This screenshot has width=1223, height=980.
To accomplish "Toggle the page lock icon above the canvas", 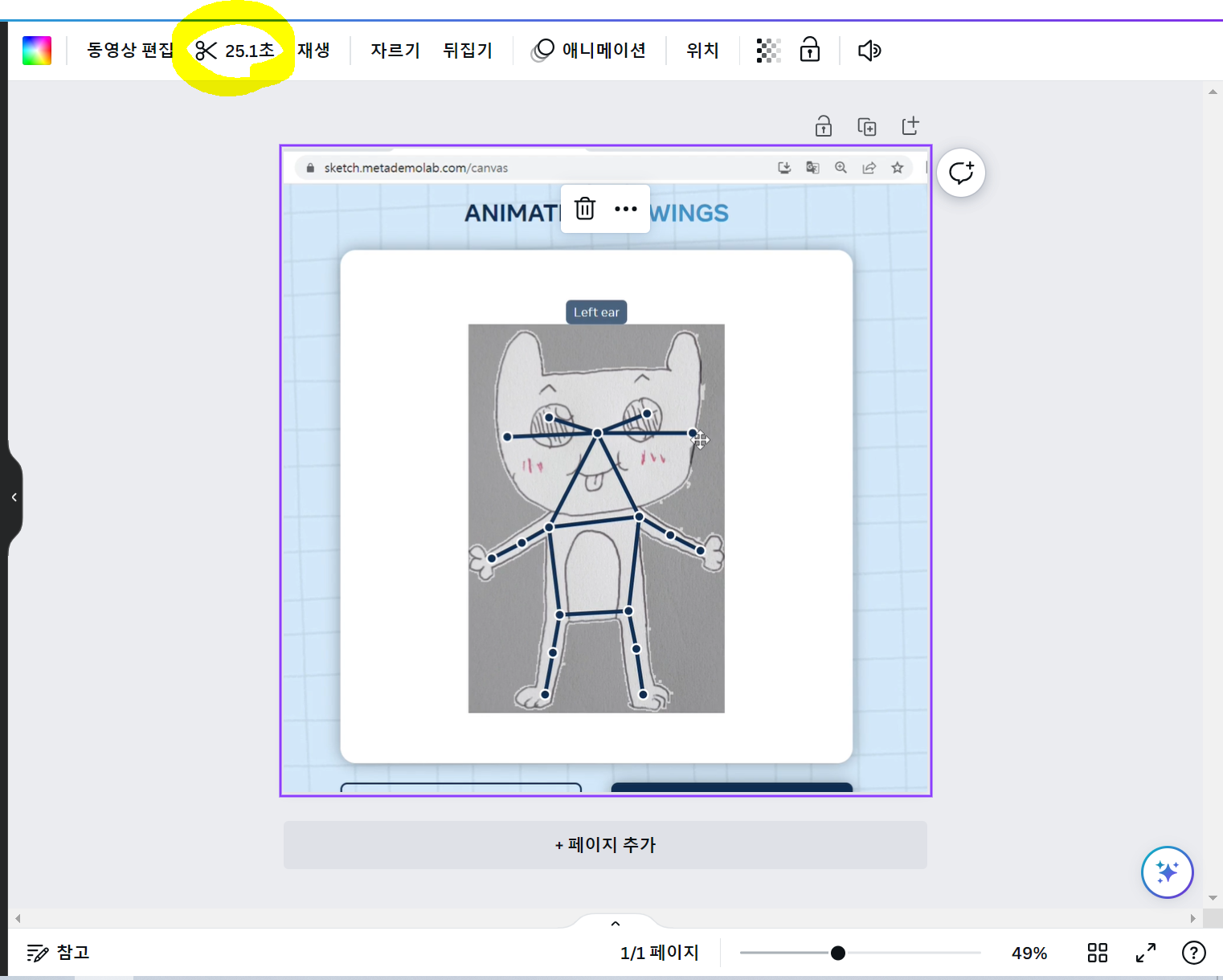I will 823,125.
